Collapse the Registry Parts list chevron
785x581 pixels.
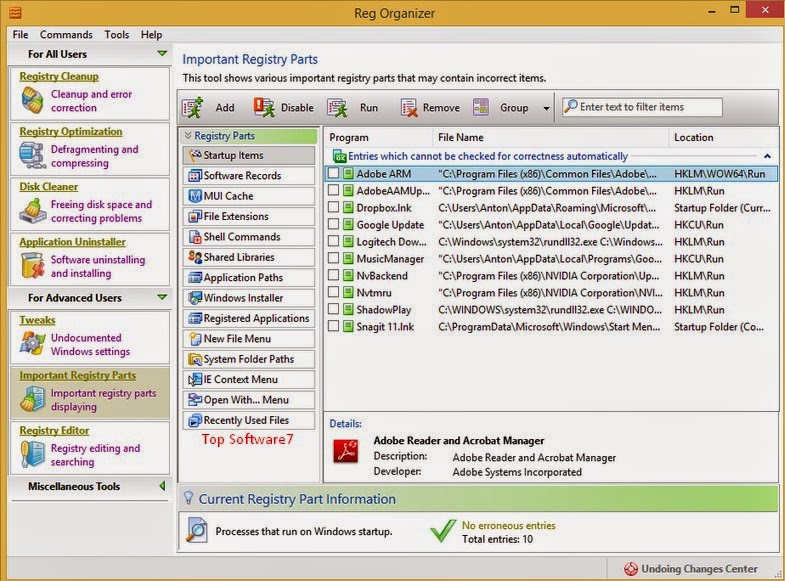(x=188, y=136)
